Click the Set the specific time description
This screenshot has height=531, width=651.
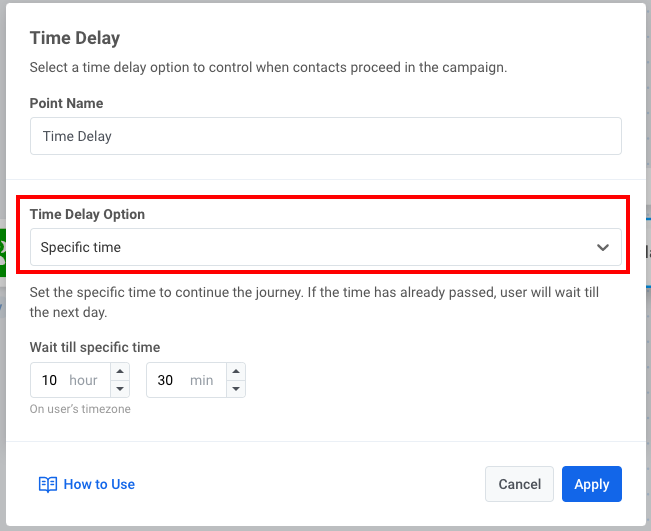click(x=314, y=302)
